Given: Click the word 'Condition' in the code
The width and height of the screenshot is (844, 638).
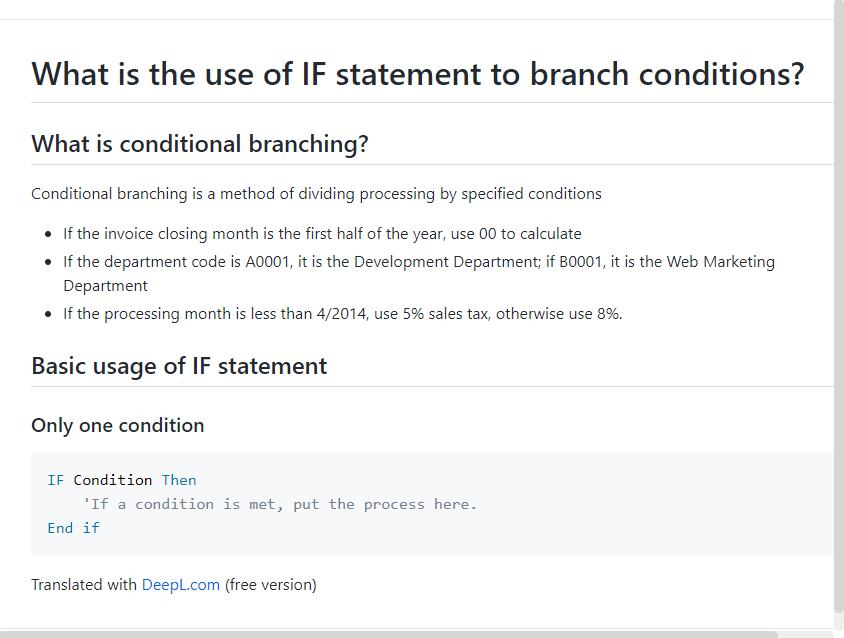Looking at the screenshot, I should click(112, 480).
